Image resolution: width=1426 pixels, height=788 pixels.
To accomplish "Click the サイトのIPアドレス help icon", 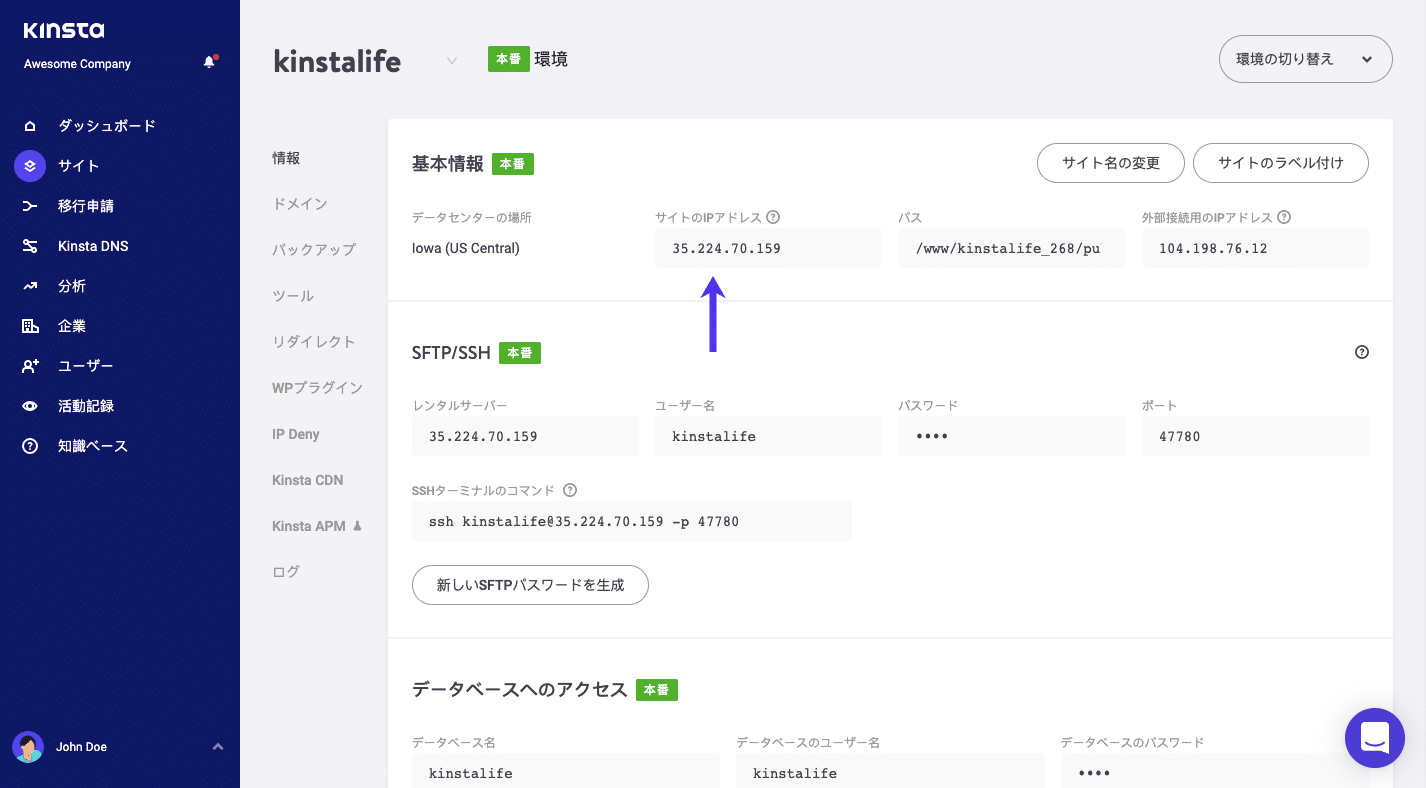I will [774, 216].
